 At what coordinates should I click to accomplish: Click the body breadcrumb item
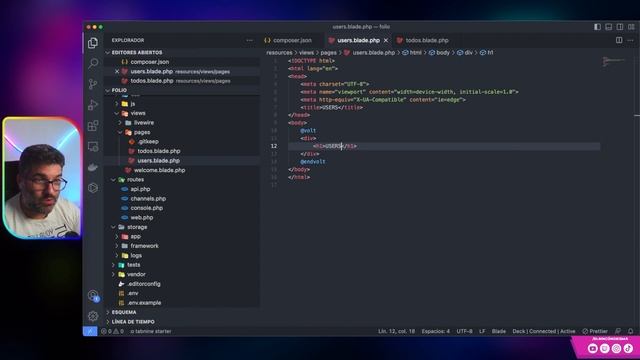pyautogui.click(x=442, y=53)
